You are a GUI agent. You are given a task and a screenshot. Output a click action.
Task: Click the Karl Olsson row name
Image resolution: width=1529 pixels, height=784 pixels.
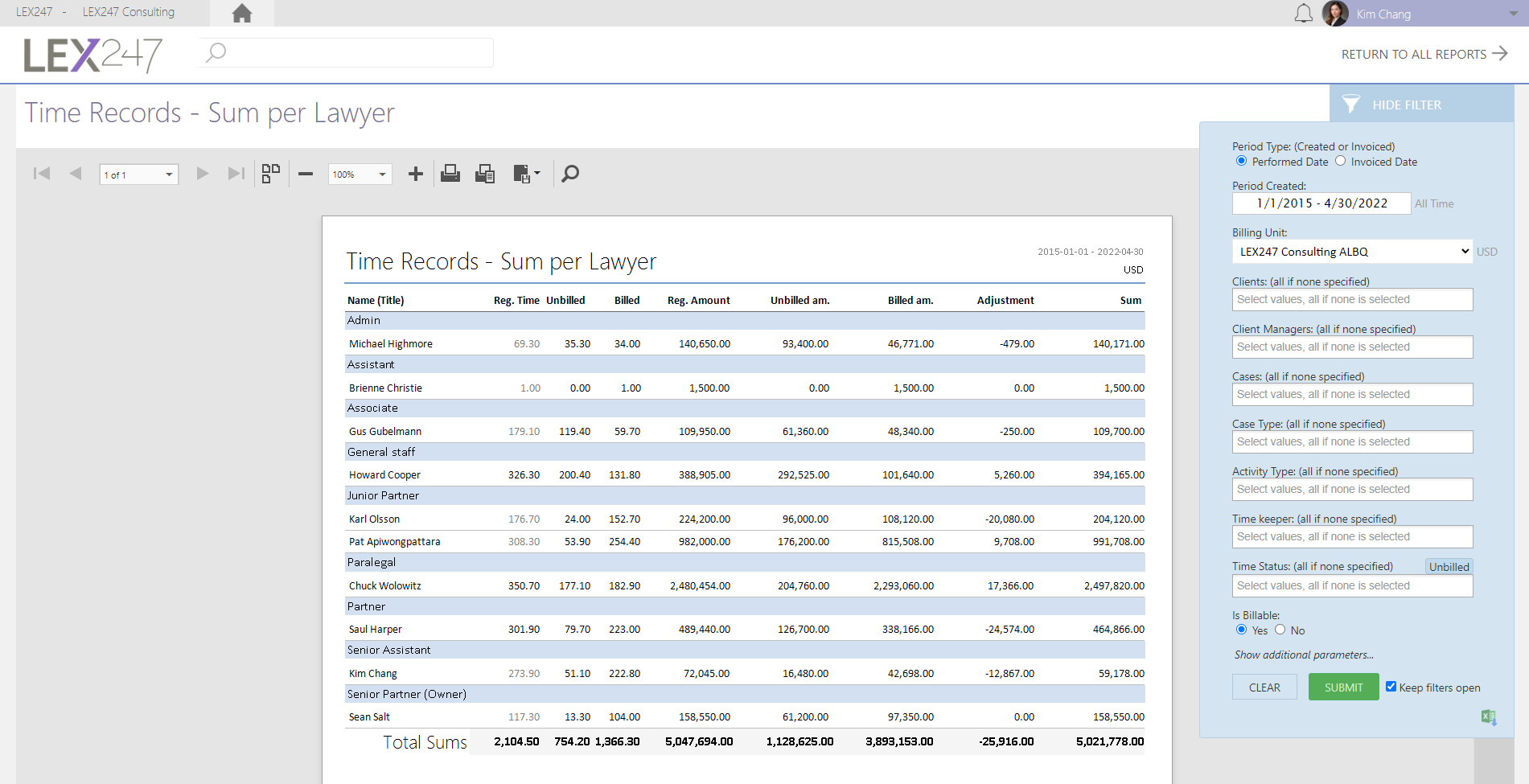[374, 519]
